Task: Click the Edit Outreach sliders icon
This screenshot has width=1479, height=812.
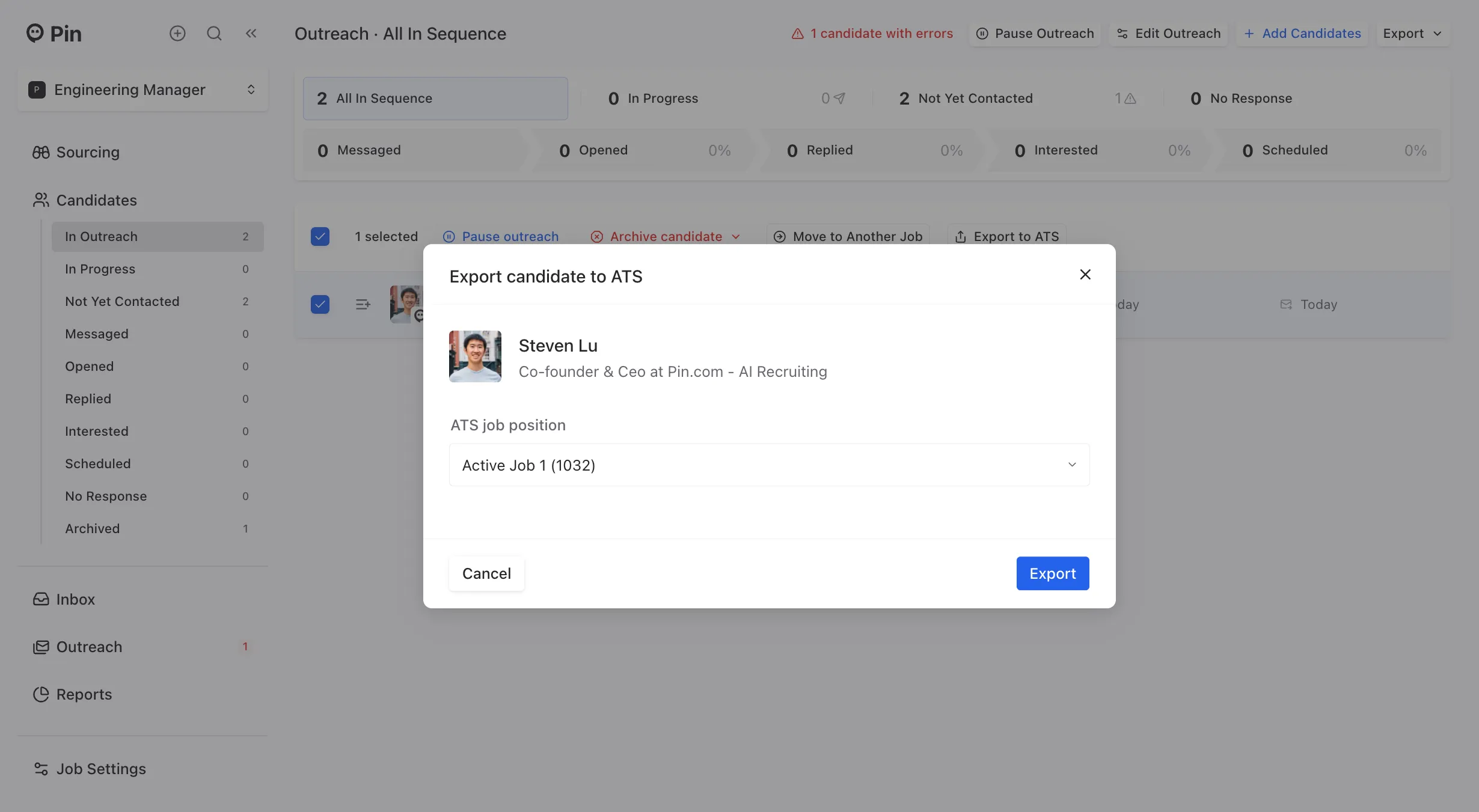Action: [x=1122, y=34]
